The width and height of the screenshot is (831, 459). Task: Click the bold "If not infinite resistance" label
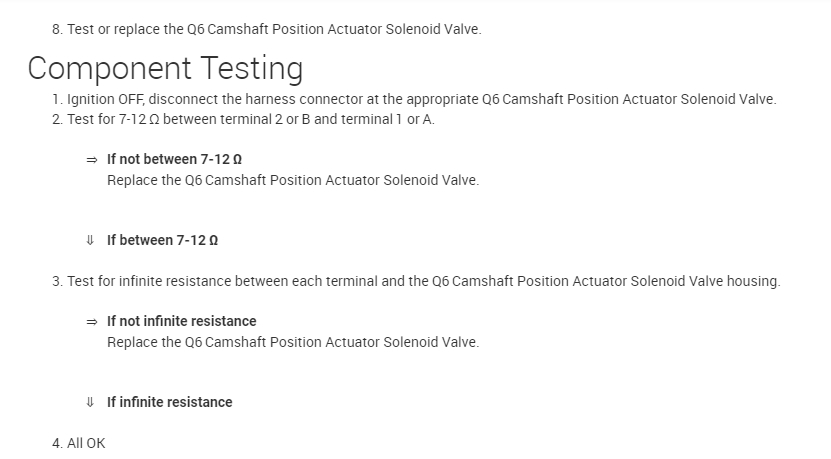[x=181, y=321]
